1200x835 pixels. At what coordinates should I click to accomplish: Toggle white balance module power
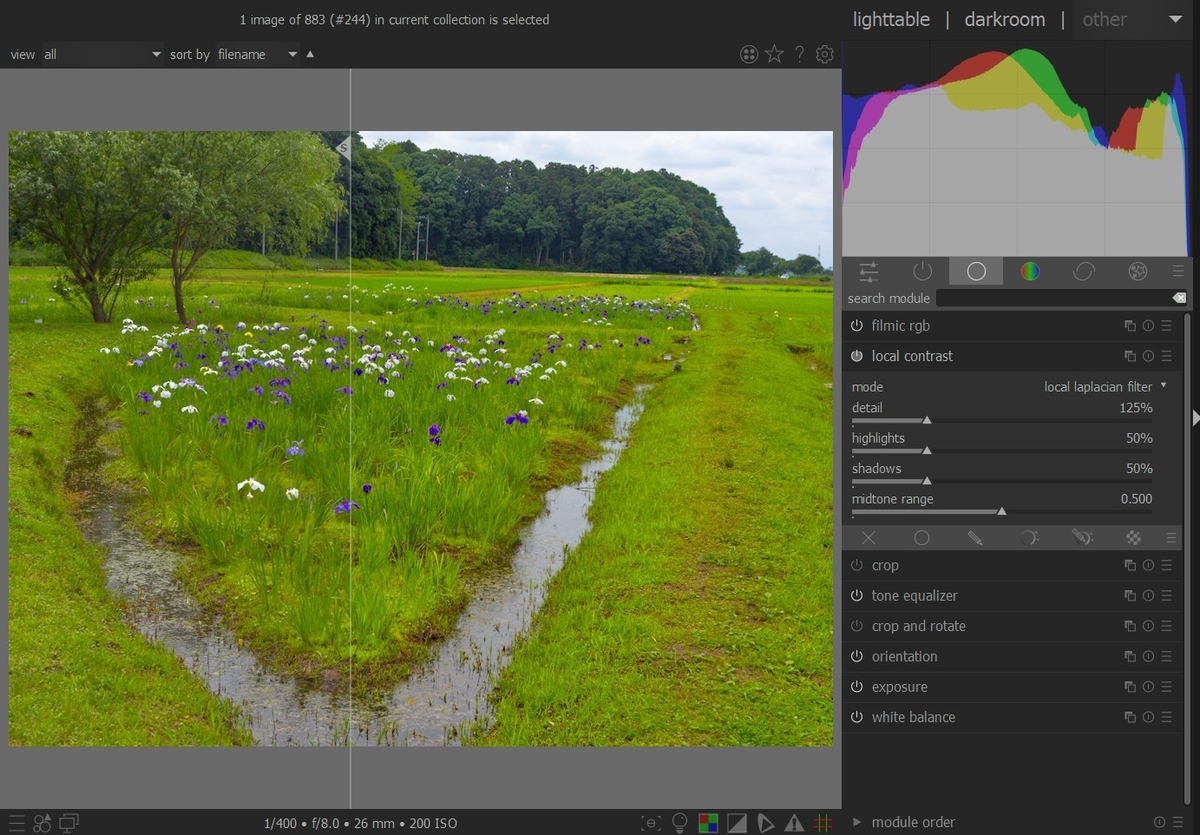click(x=857, y=717)
